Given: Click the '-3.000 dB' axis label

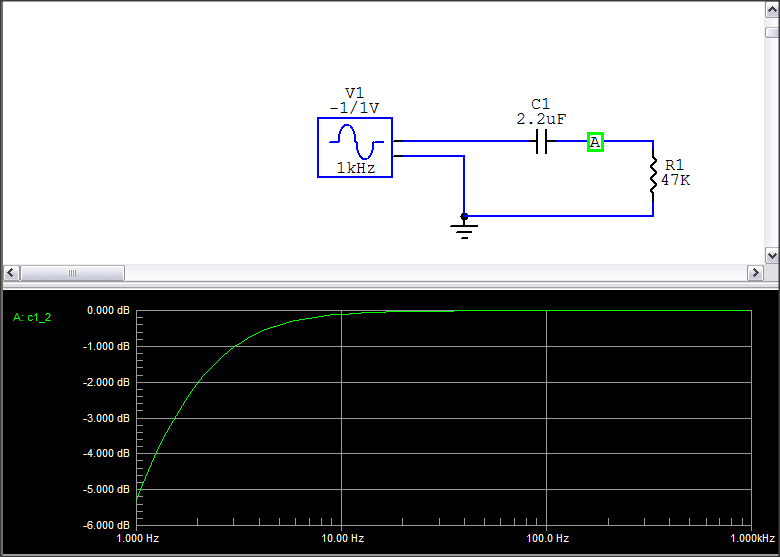Looking at the screenshot, I should point(106,418).
